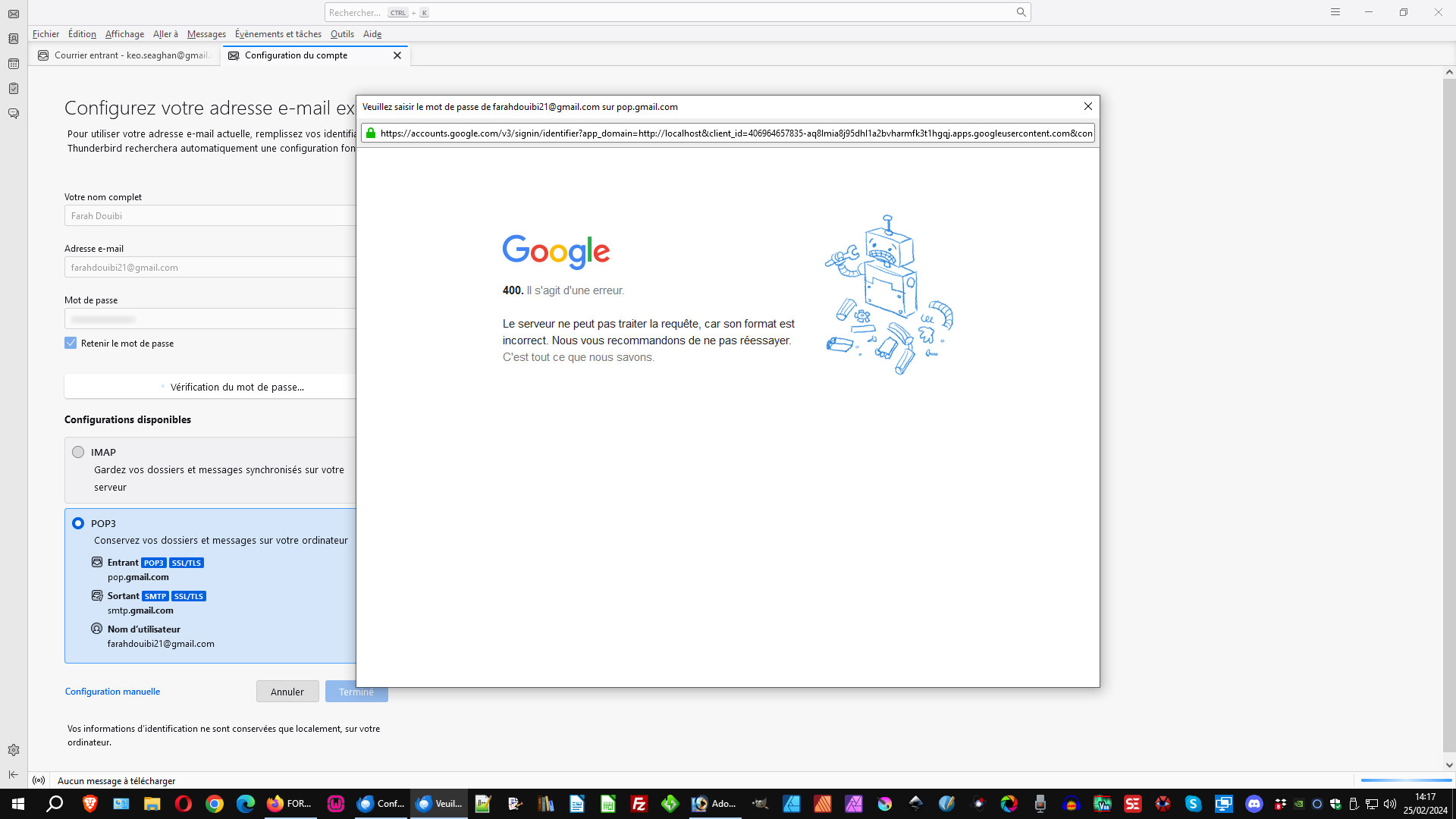Launch Opera from the taskbar

[184, 804]
